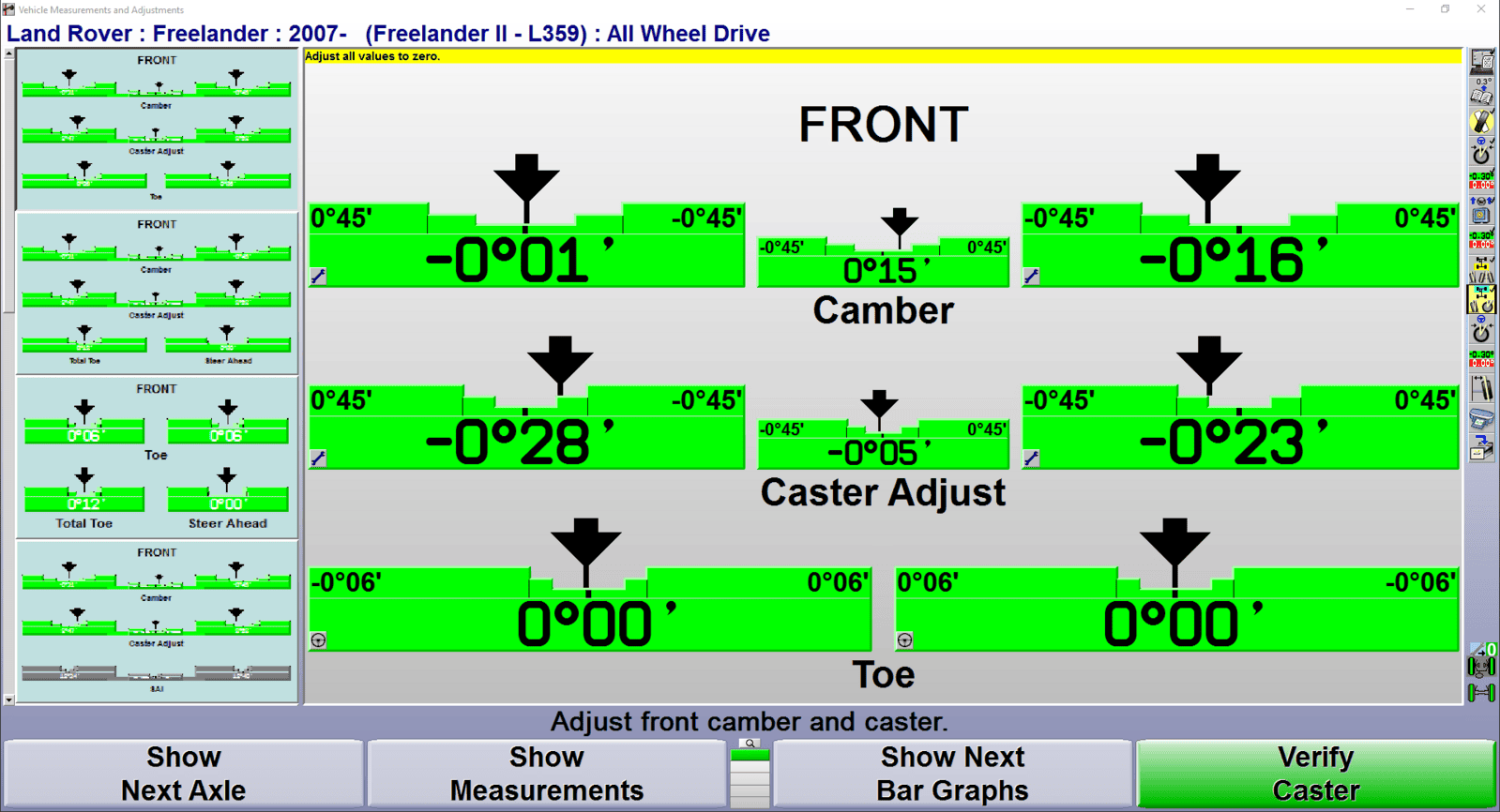Click the round icon on right toe bar
Image resolution: width=1500 pixels, height=812 pixels.
coord(905,640)
